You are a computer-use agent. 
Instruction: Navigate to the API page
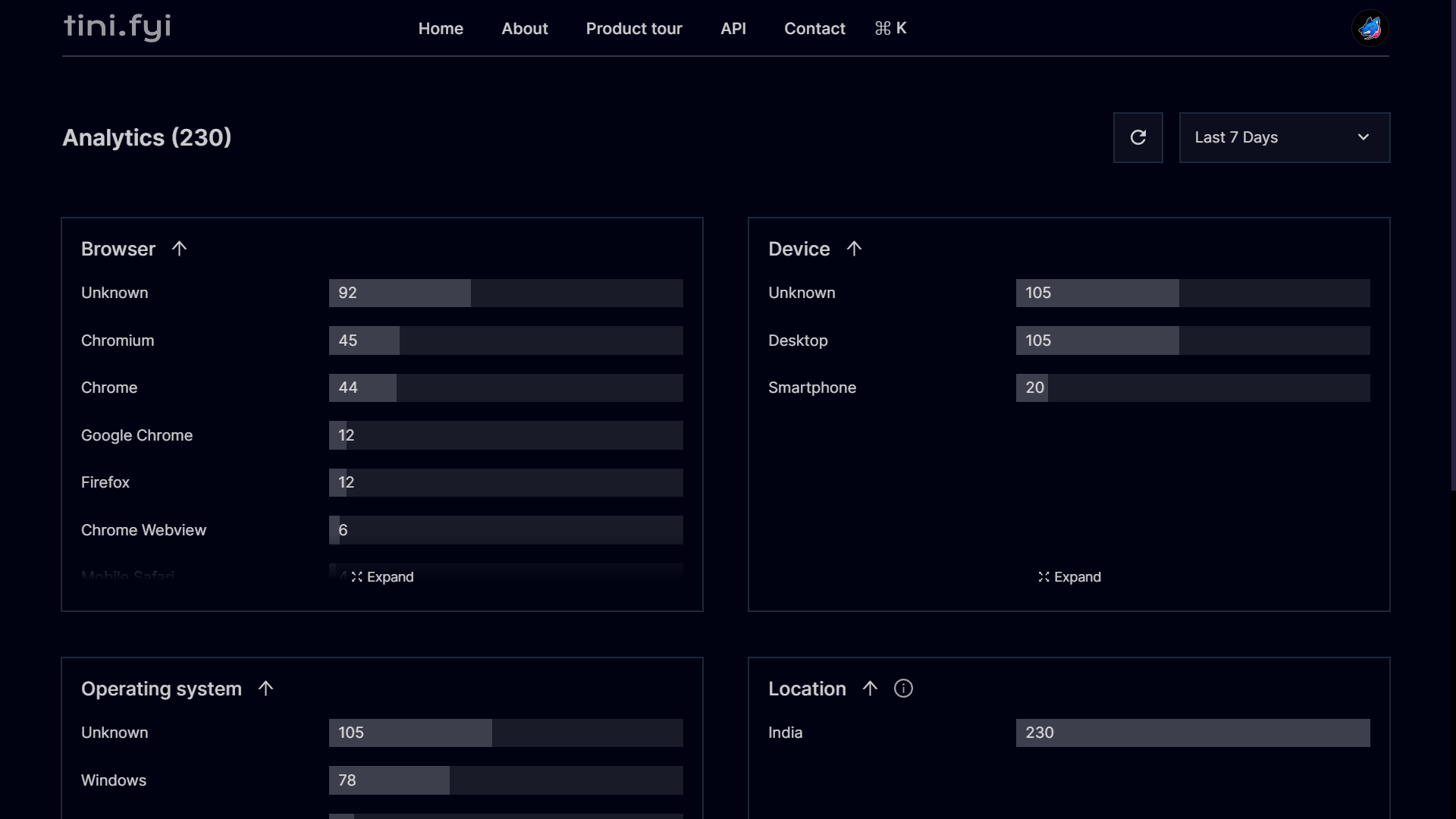[x=733, y=29]
